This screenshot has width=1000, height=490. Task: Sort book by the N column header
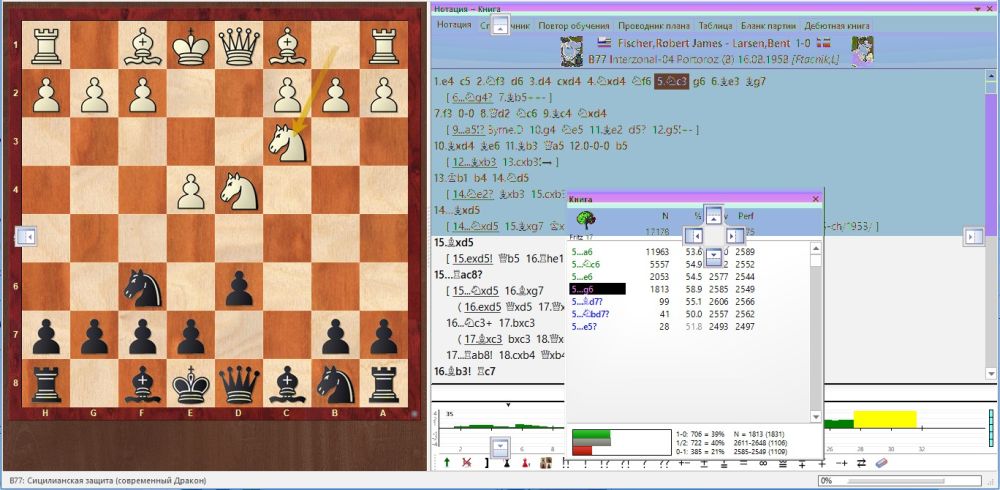(665, 216)
